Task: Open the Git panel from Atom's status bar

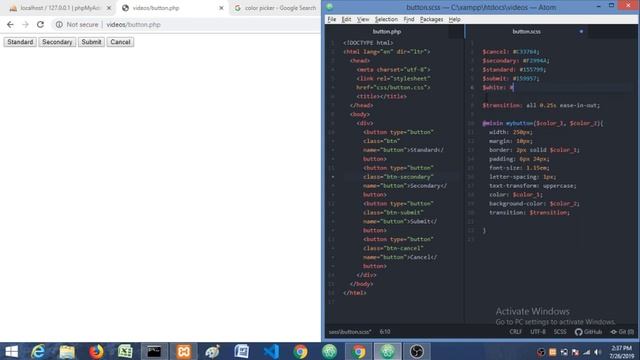Action: [x=622, y=332]
